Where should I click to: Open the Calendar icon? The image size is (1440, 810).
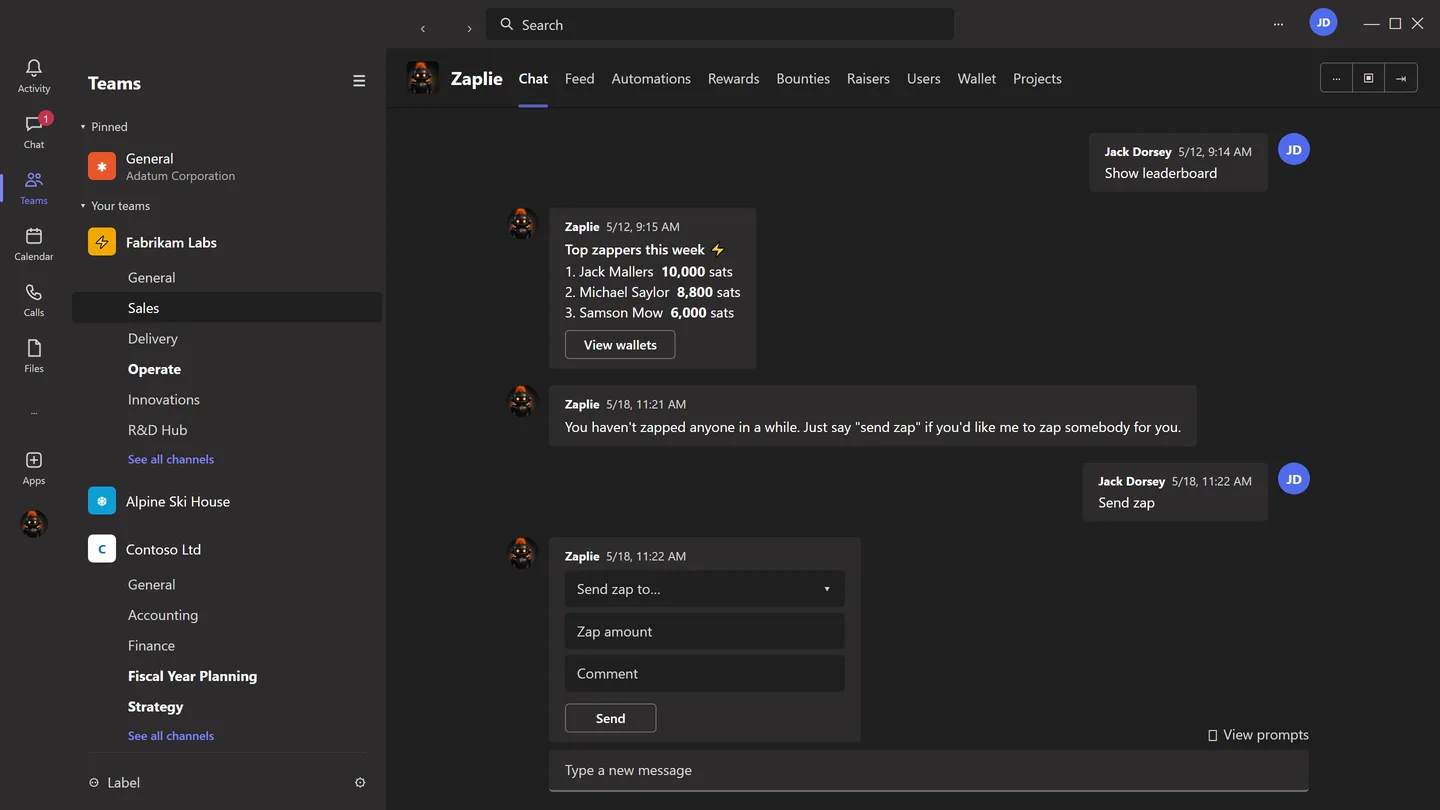point(34,236)
